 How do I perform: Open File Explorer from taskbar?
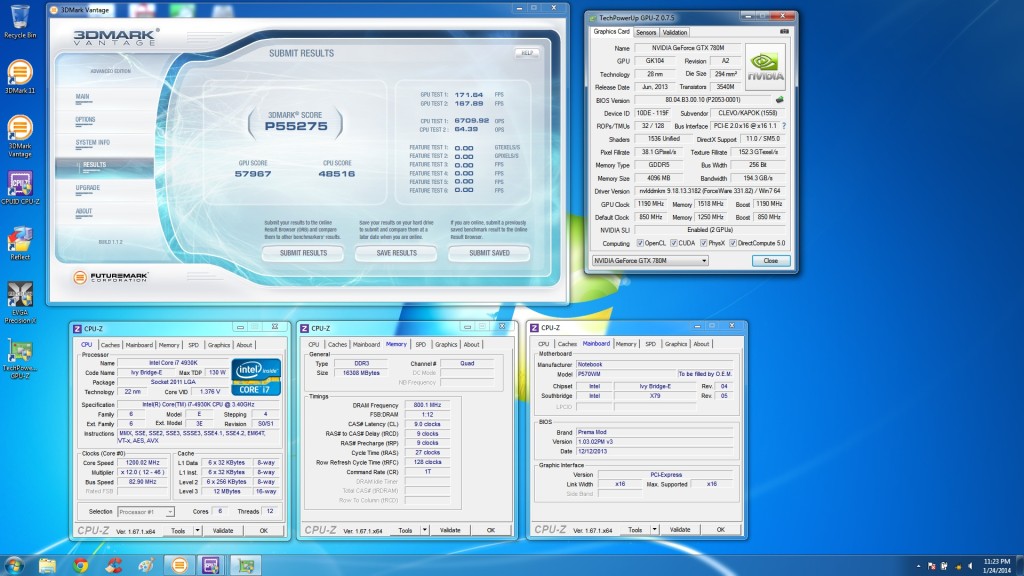point(47,565)
